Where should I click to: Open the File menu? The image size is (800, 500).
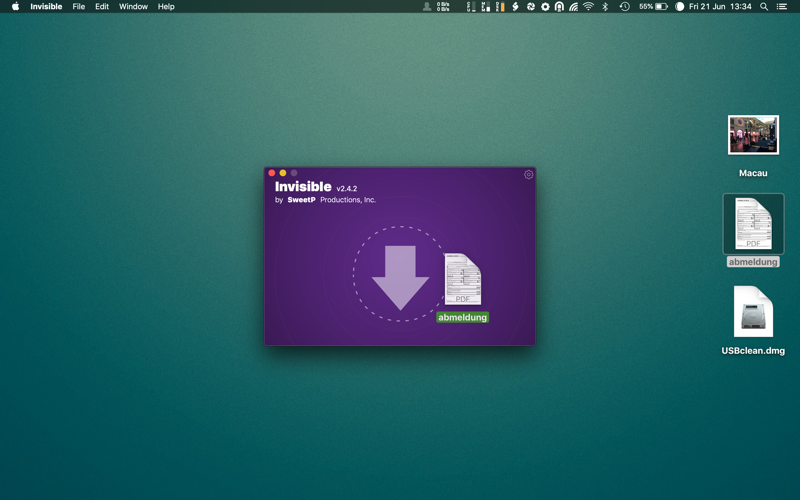79,7
